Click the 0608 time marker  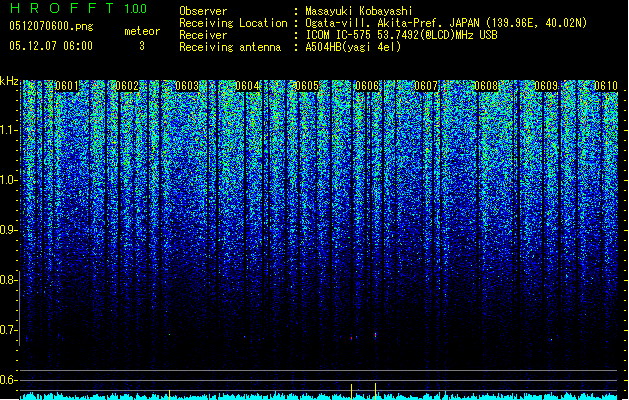point(486,86)
